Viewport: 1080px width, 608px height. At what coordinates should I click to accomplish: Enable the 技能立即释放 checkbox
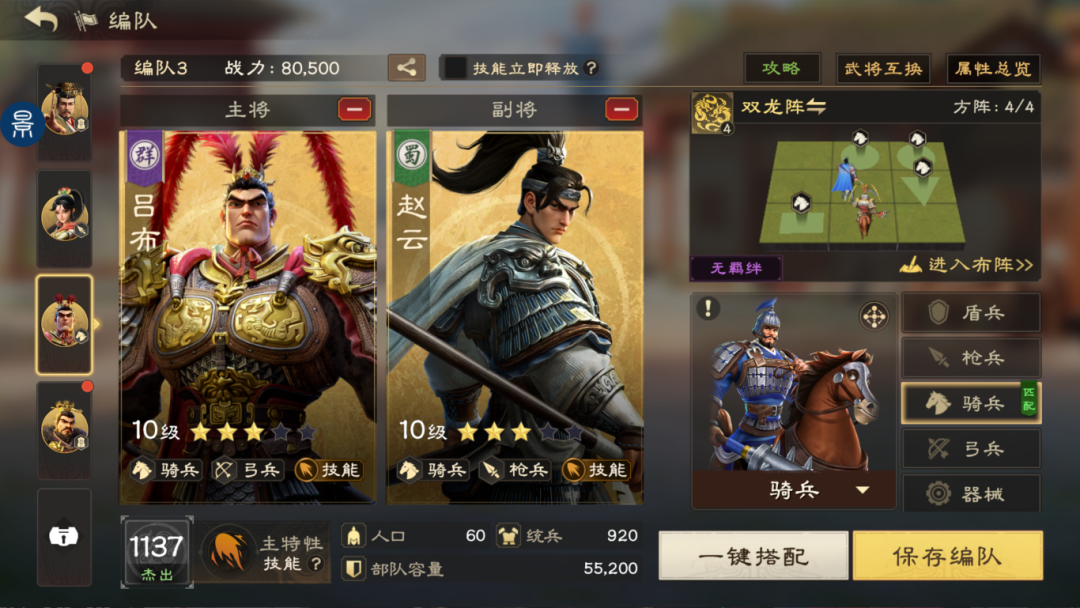pyautogui.click(x=455, y=67)
